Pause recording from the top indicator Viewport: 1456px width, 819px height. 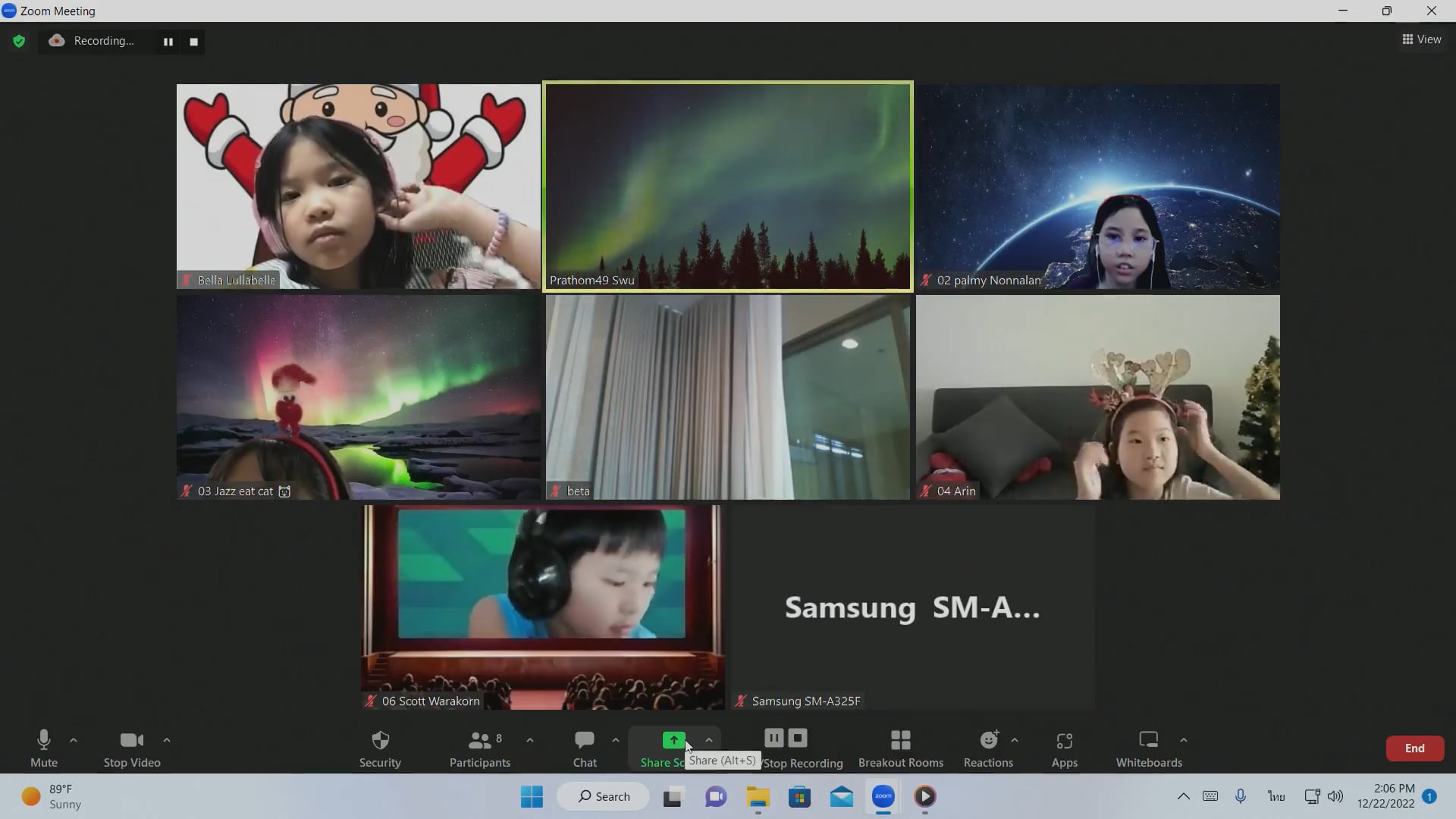[x=168, y=42]
